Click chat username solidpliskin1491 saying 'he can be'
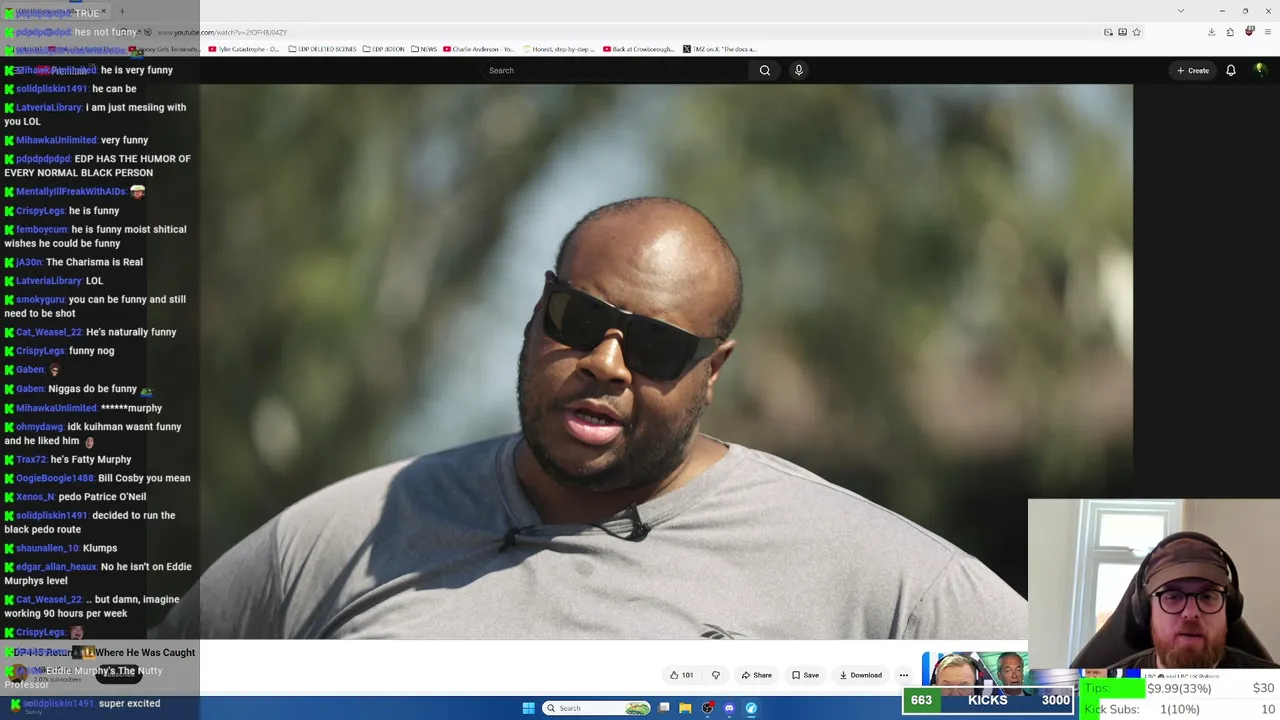This screenshot has height=720, width=1280. click(x=52, y=89)
